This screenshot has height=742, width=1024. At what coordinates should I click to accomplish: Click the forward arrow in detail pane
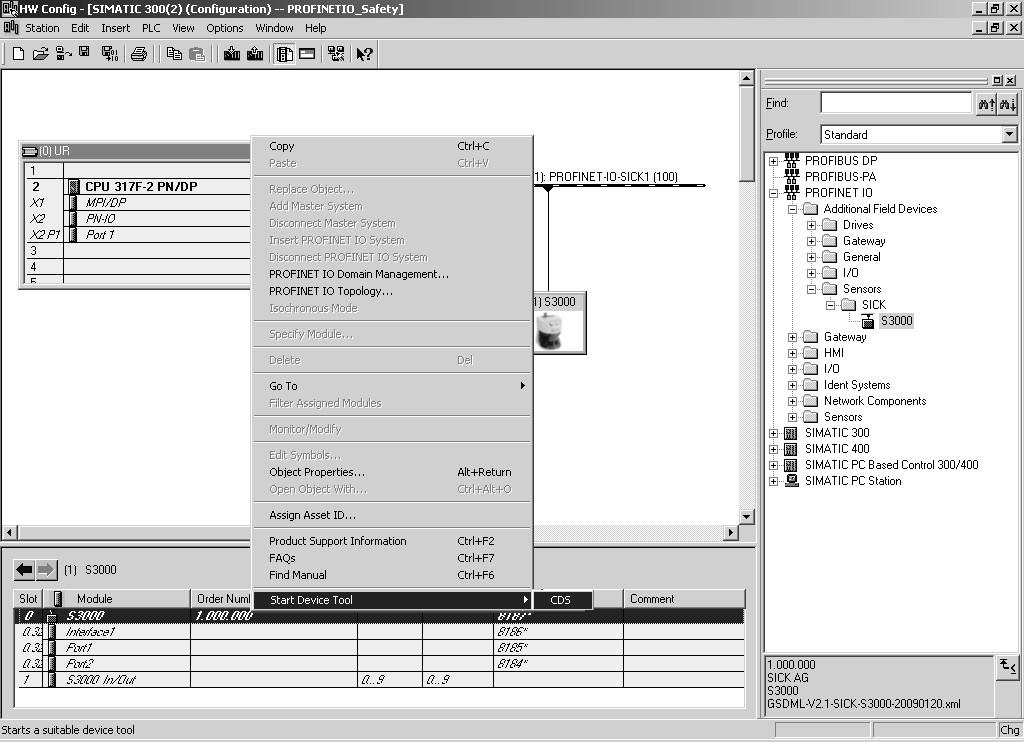tap(46, 570)
